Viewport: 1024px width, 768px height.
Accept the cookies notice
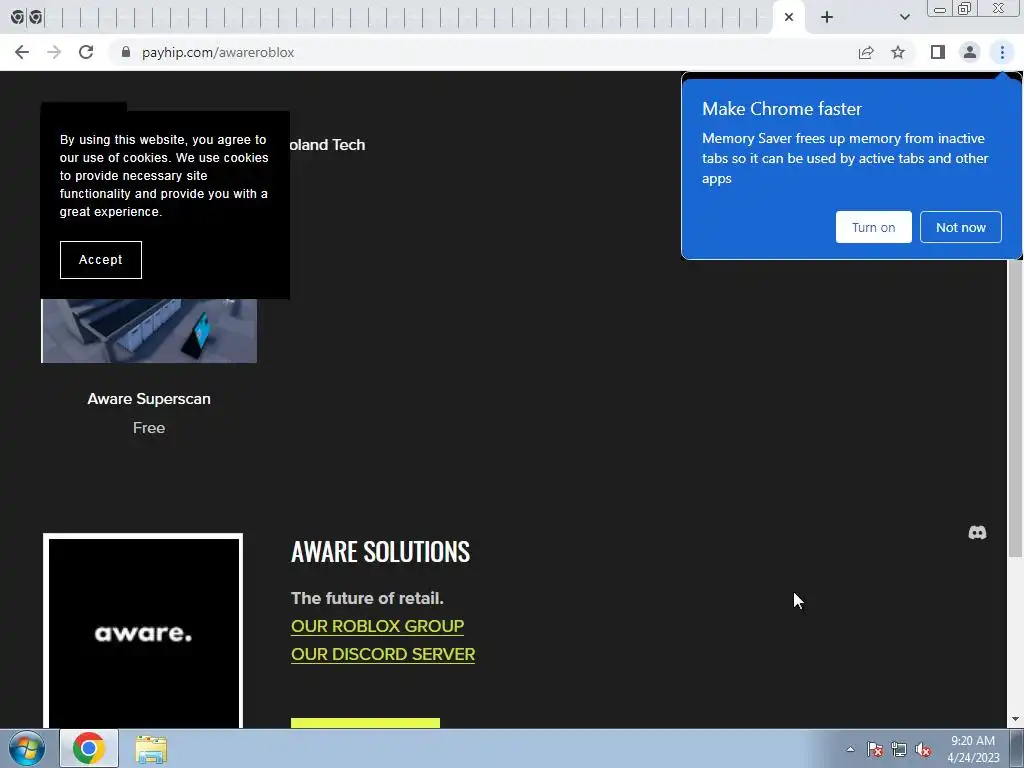pyautogui.click(x=101, y=260)
